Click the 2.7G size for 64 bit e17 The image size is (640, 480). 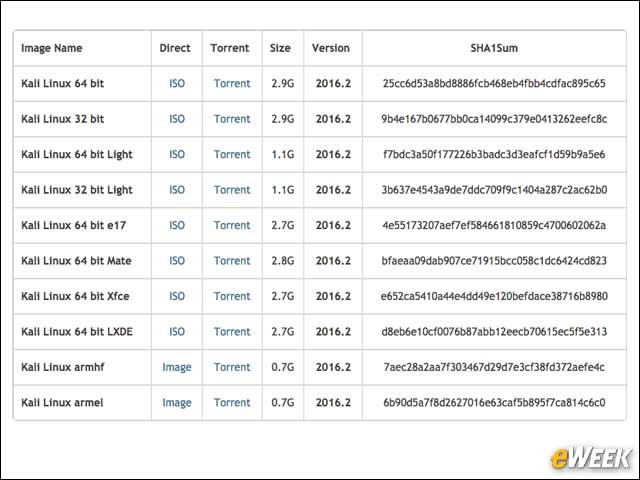282,225
